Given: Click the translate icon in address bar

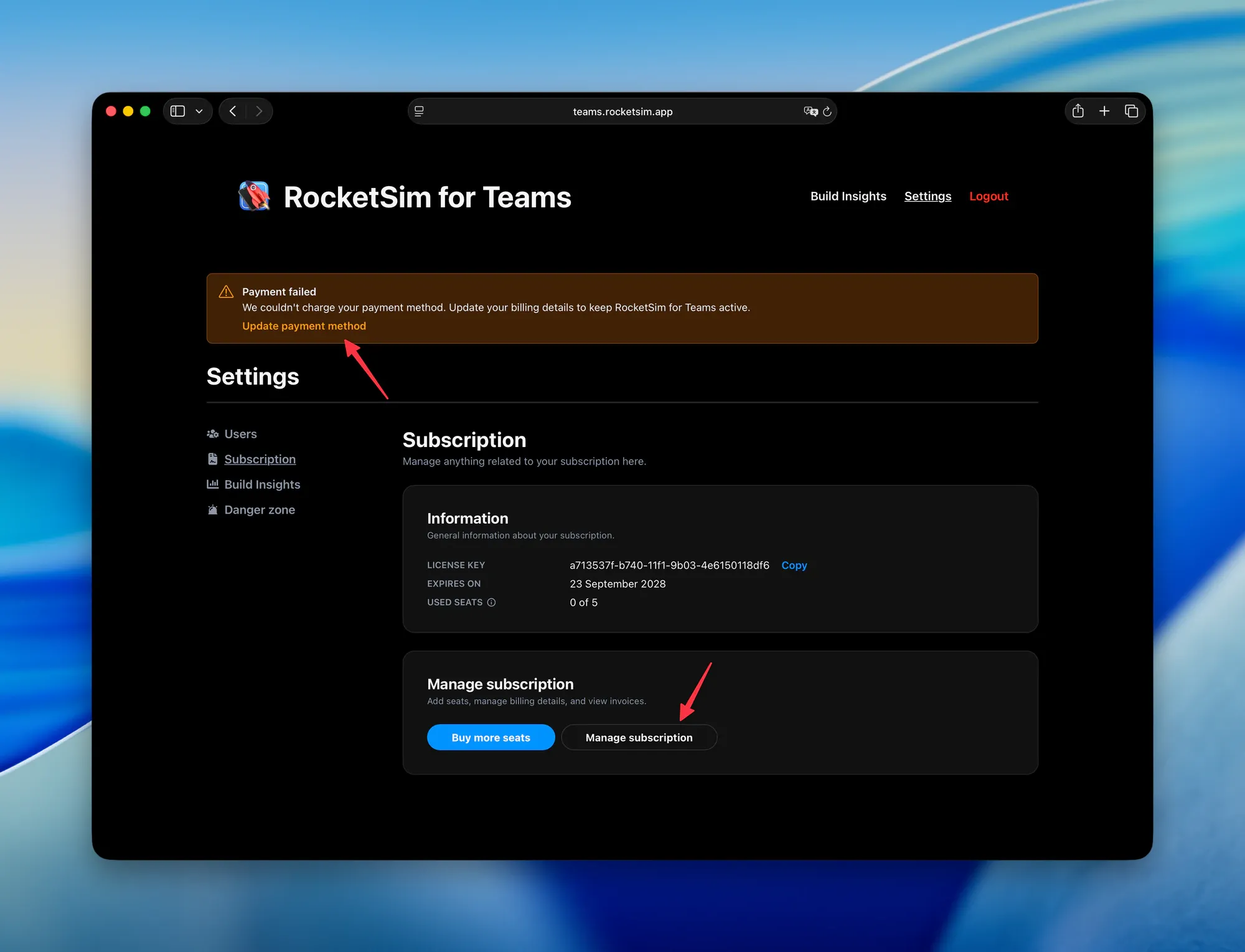Looking at the screenshot, I should coord(810,111).
